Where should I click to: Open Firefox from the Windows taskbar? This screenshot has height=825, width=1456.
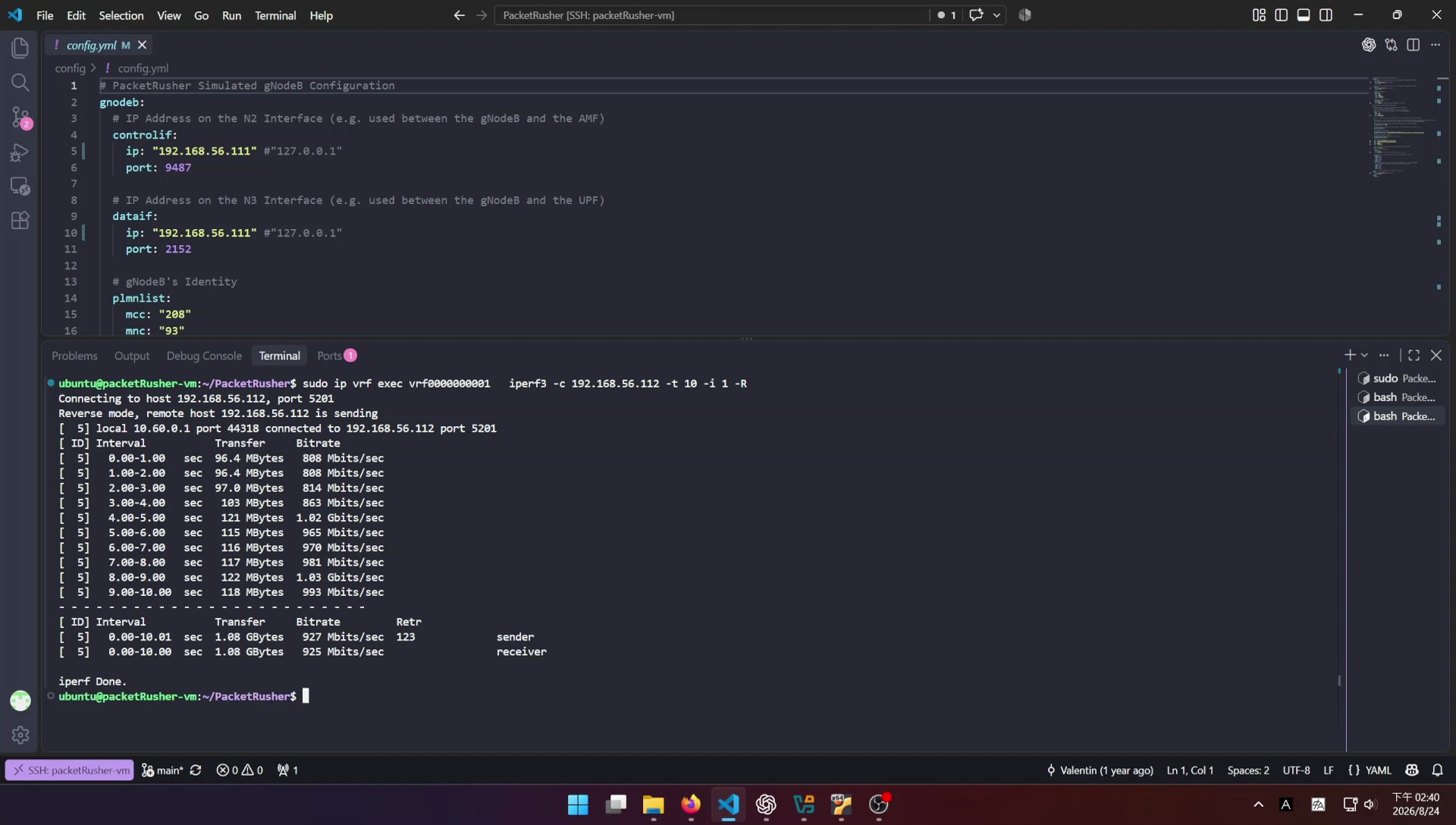pos(691,805)
